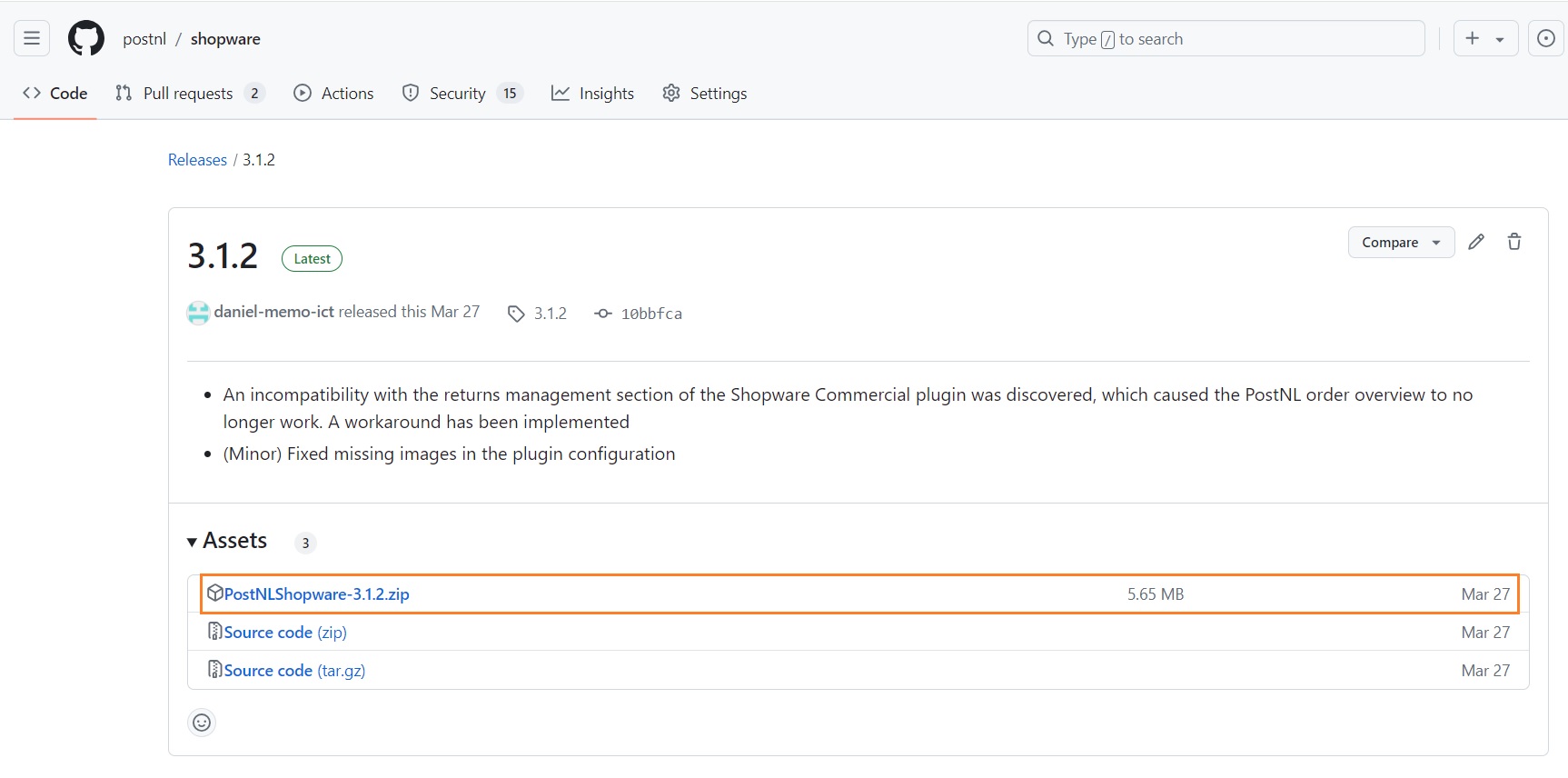Open the issues circle icon in header

(1545, 38)
